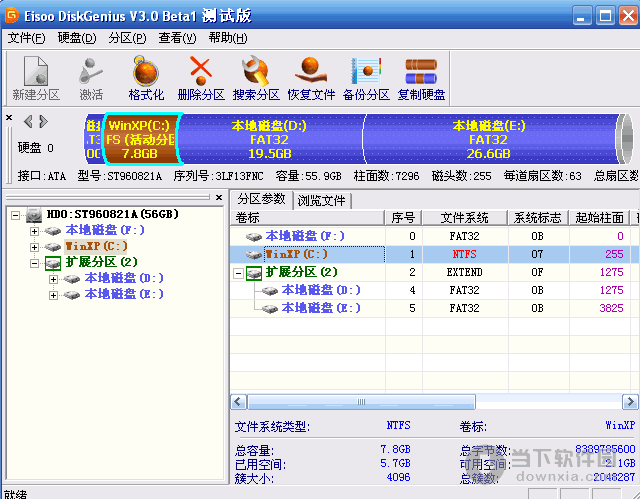Switch to the 分区参数 tab
Screen dimensions: 640x499
click(262, 200)
